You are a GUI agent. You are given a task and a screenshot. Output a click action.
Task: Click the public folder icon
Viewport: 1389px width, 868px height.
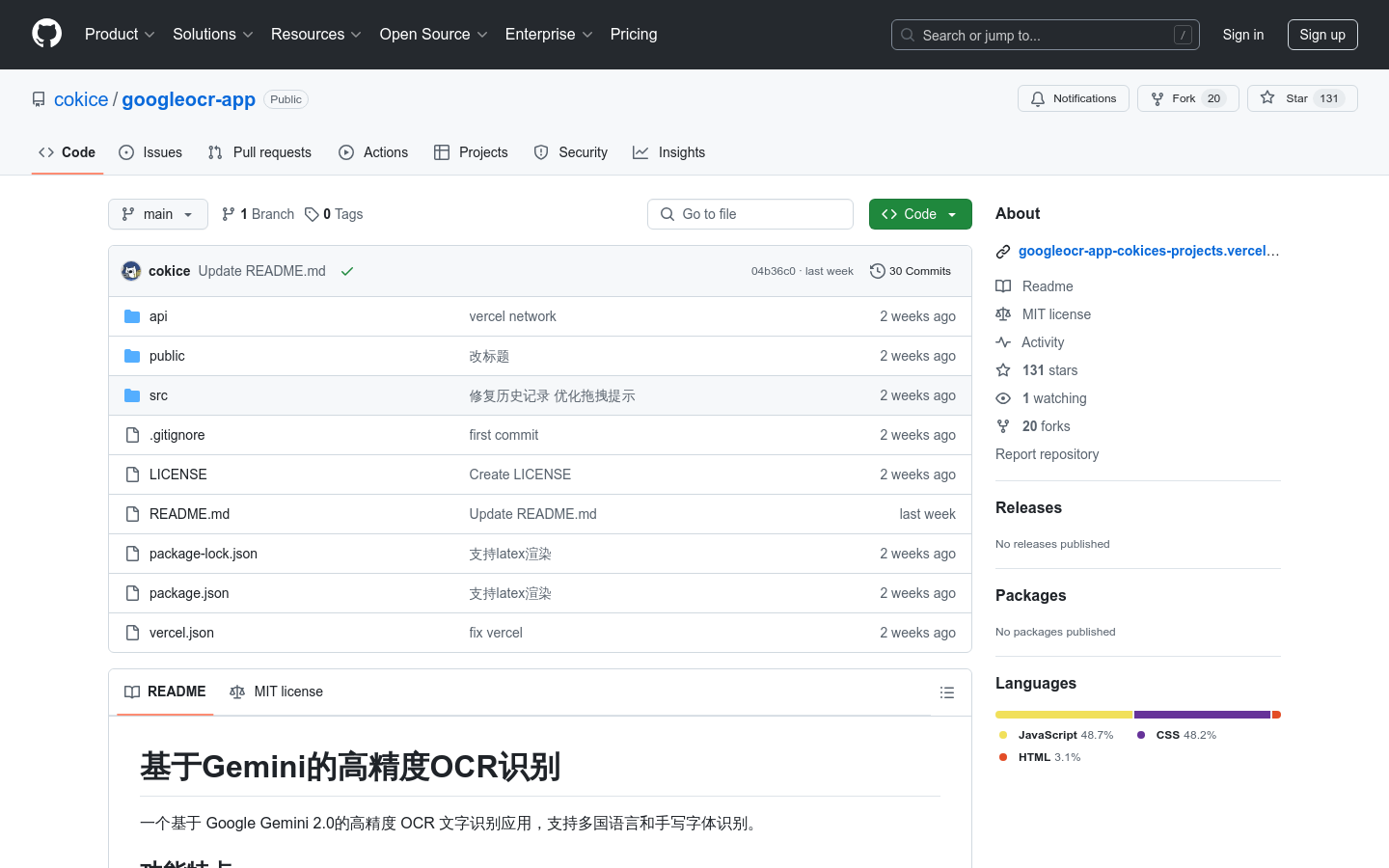point(132,356)
